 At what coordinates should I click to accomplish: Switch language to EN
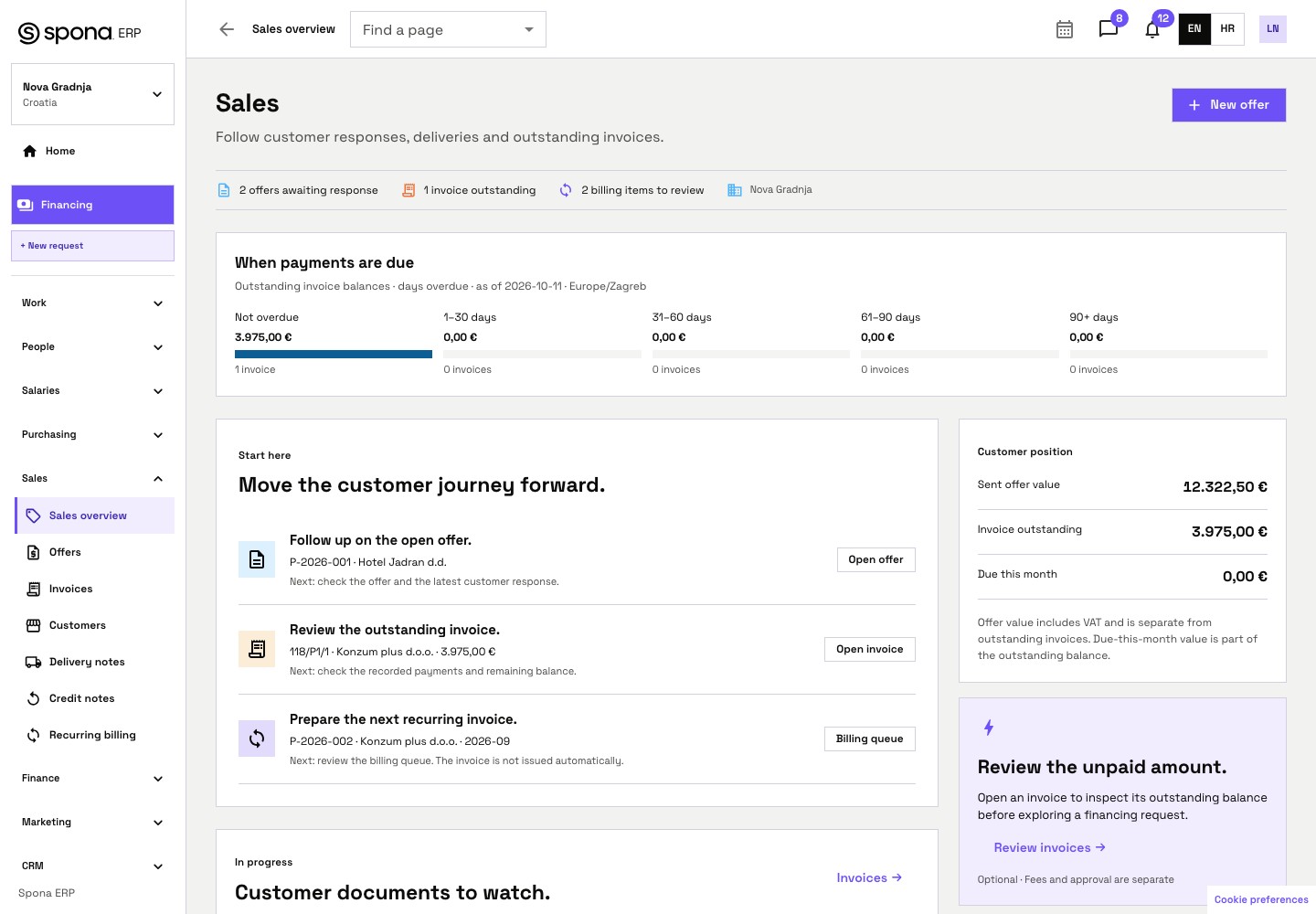pyautogui.click(x=1194, y=29)
